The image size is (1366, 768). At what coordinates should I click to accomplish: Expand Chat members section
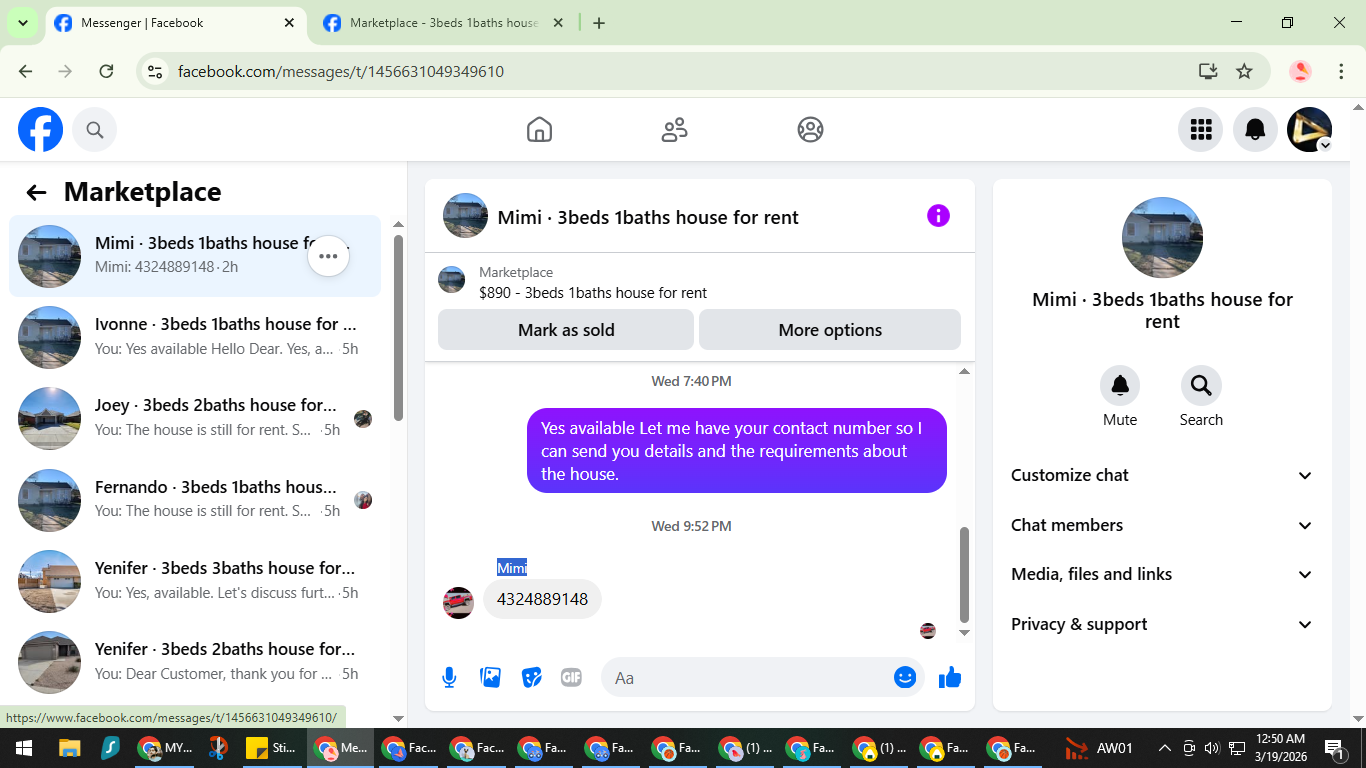(x=1162, y=525)
